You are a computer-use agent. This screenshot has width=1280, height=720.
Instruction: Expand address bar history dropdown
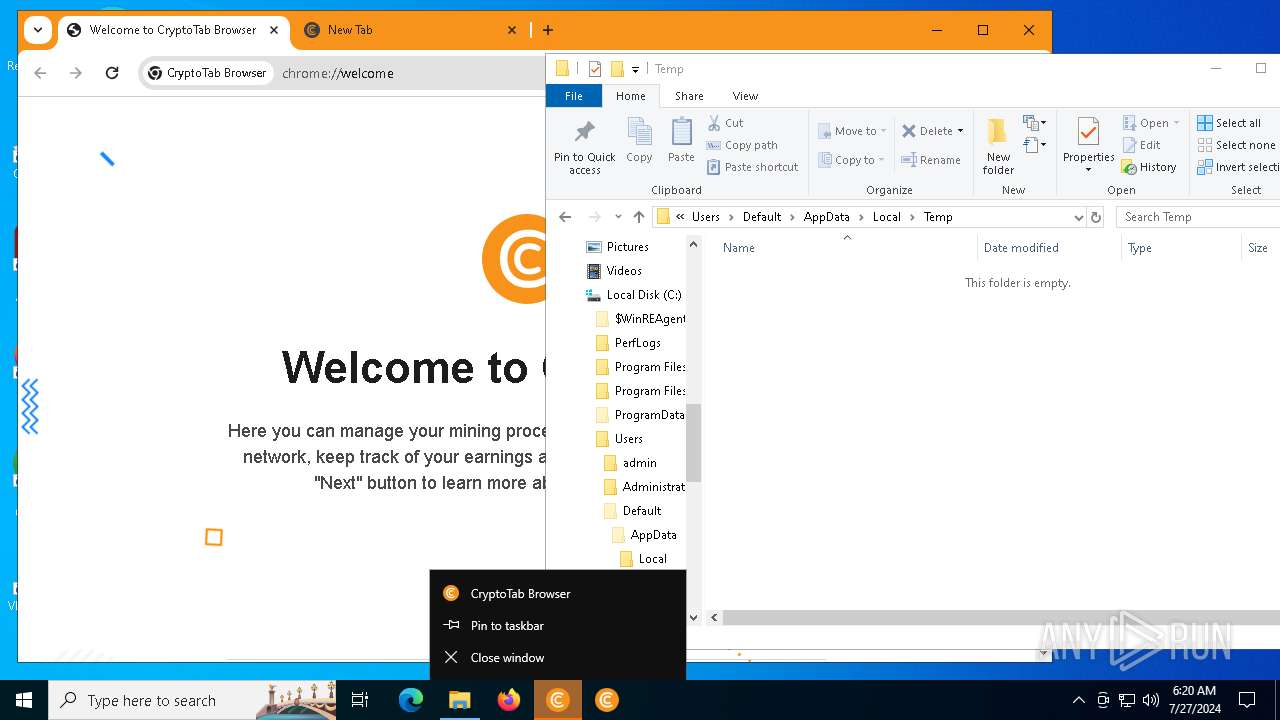pyautogui.click(x=1078, y=217)
